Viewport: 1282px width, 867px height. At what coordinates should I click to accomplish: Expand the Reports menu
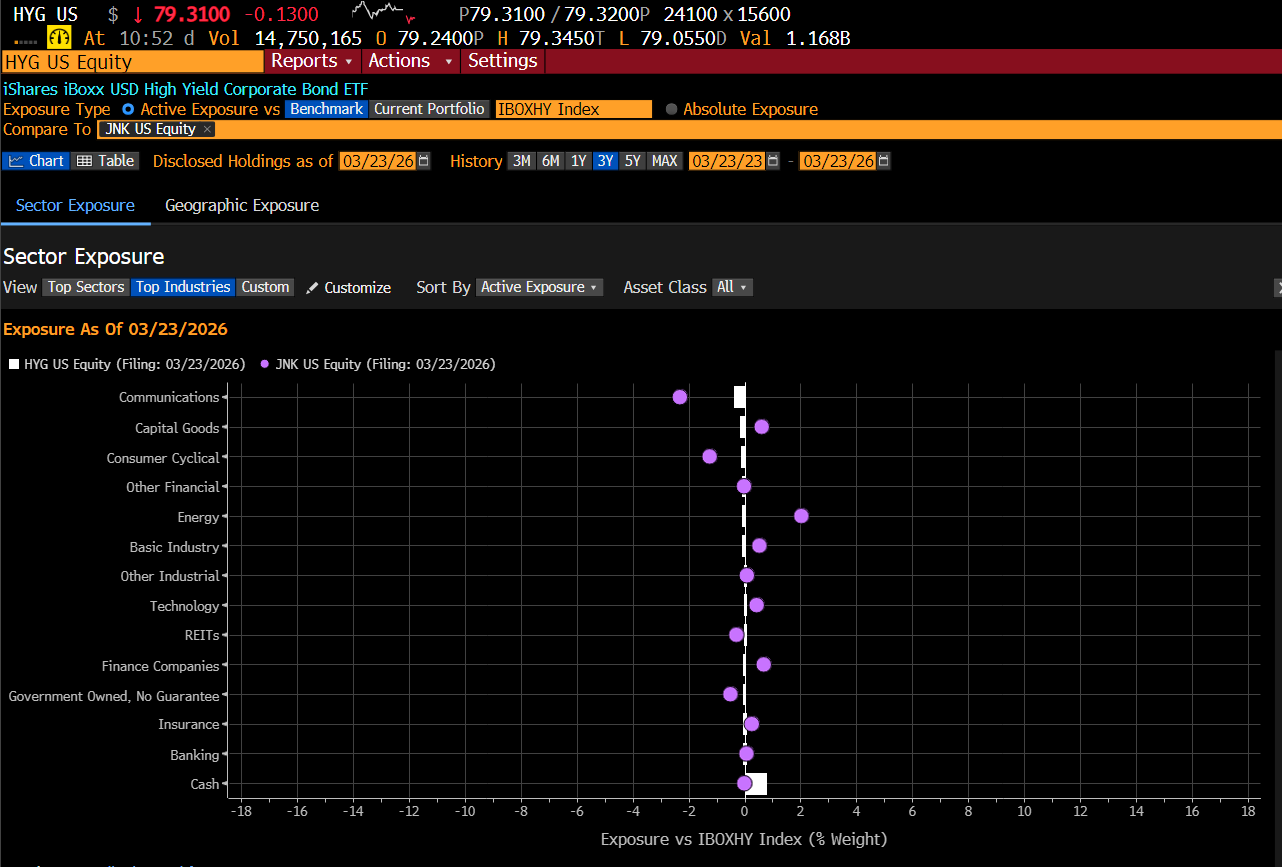(312, 61)
